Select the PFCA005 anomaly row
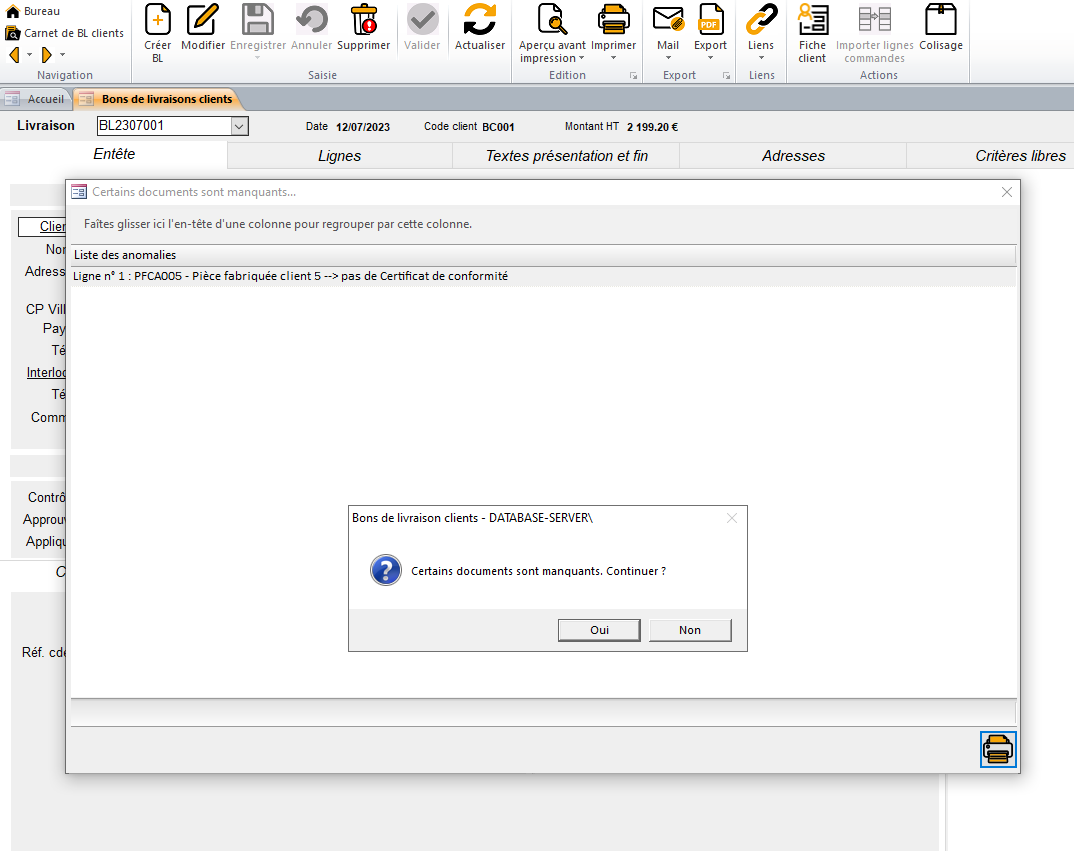The height and width of the screenshot is (851, 1074). click(291, 276)
